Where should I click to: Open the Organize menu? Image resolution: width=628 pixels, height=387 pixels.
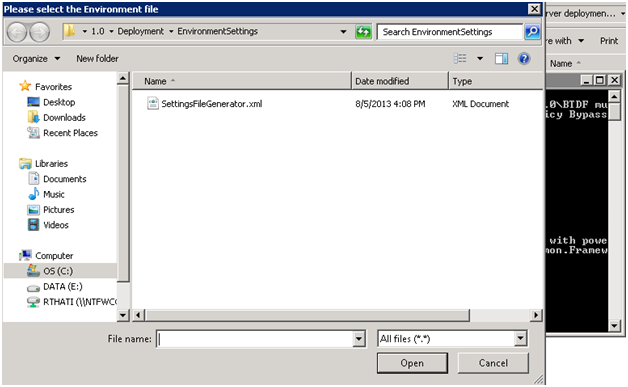(36, 58)
